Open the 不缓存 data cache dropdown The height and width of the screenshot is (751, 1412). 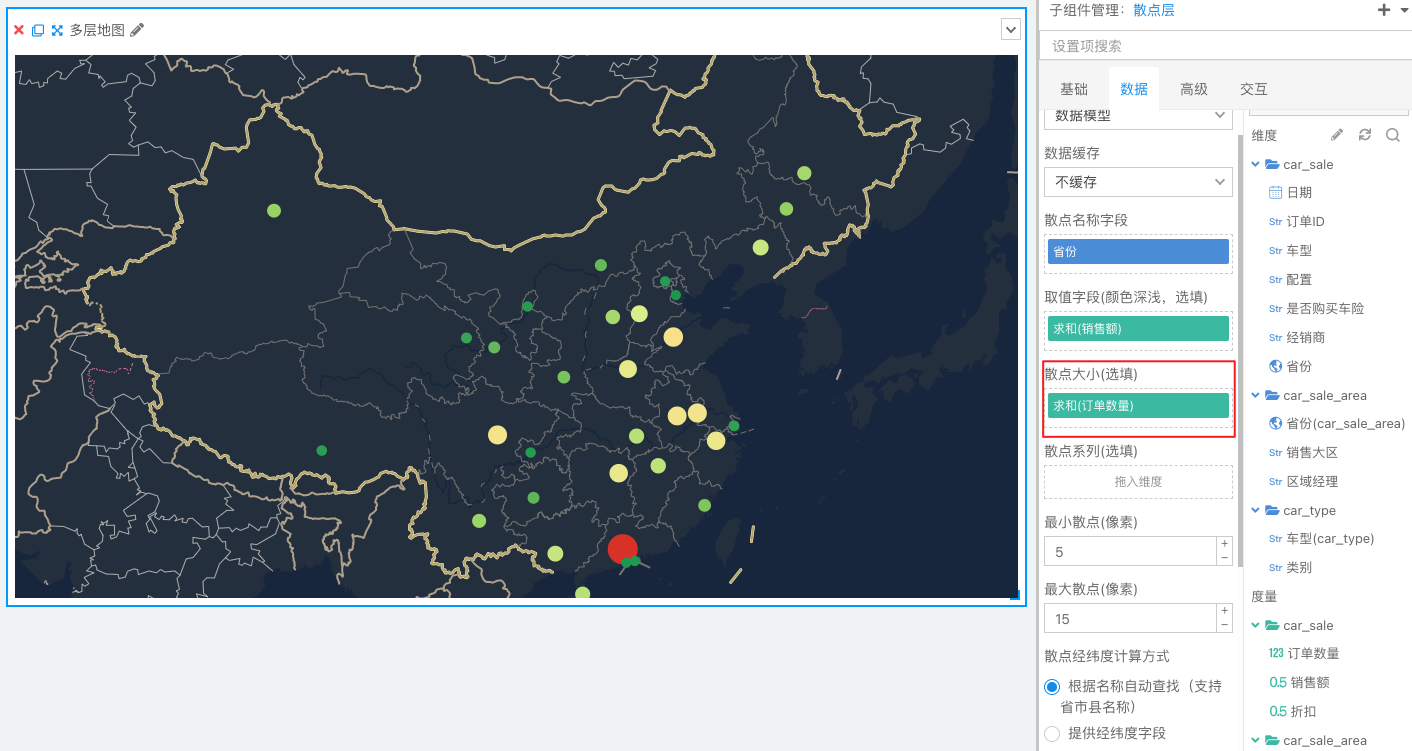point(1138,182)
